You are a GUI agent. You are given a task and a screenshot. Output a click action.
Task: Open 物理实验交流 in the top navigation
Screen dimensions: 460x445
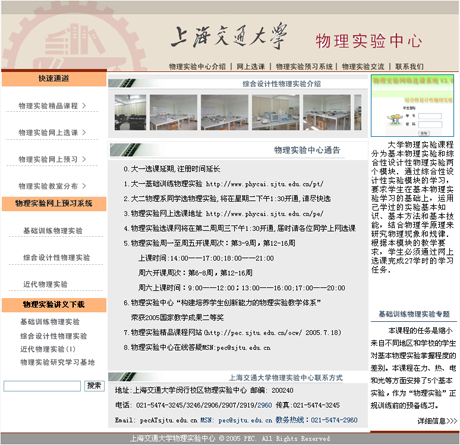(363, 66)
